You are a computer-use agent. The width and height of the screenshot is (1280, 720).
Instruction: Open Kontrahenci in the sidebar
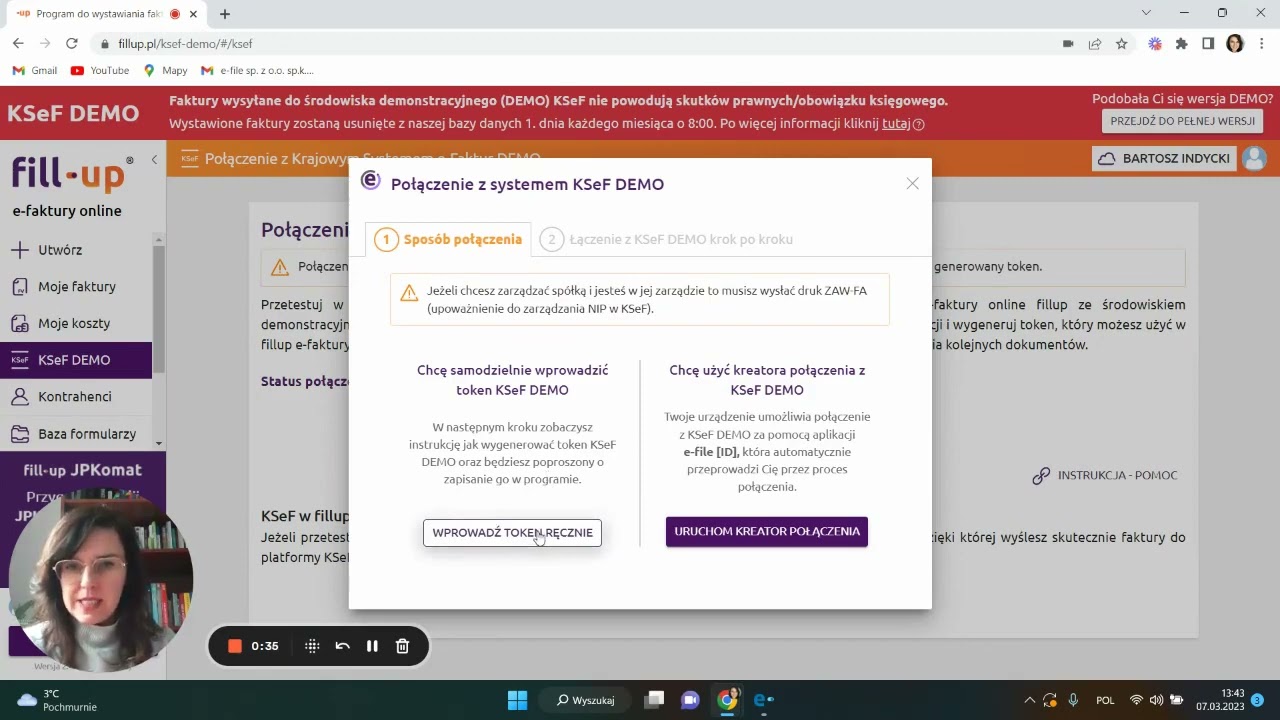76,396
